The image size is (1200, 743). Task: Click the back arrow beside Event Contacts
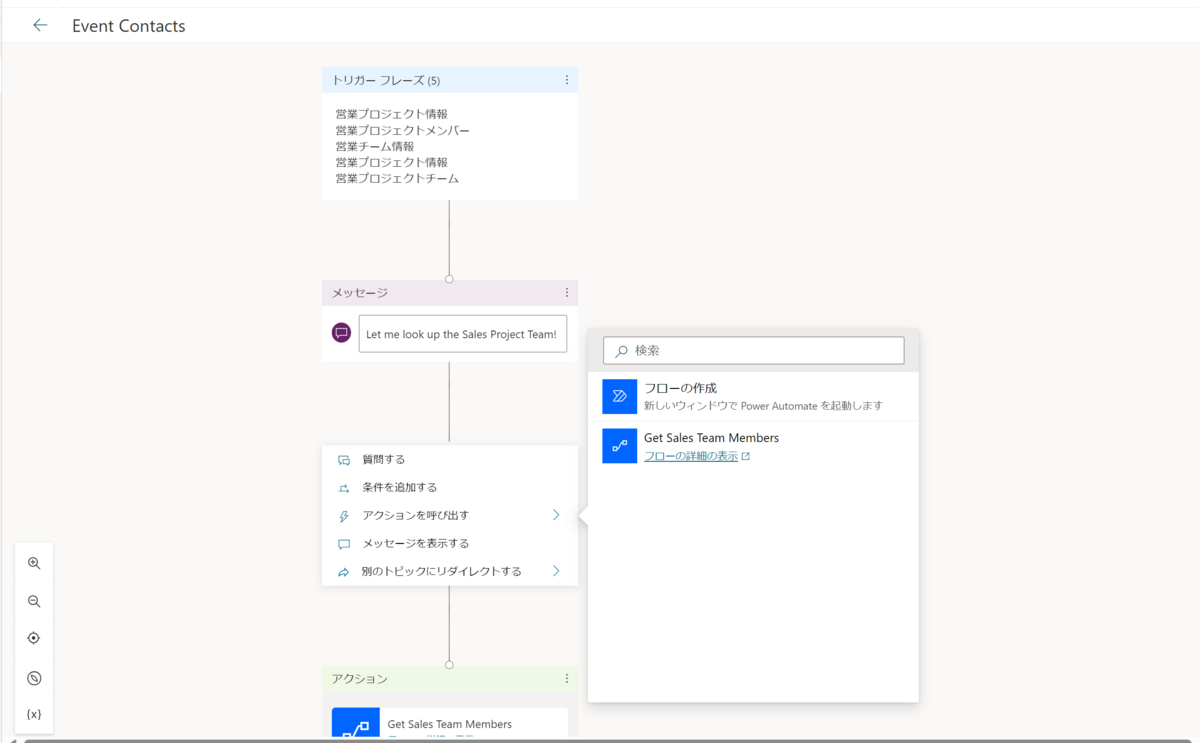click(x=40, y=25)
